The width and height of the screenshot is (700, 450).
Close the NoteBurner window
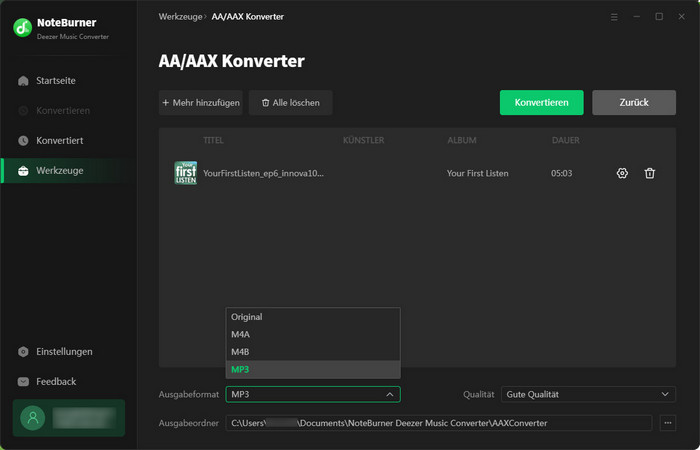click(x=681, y=17)
